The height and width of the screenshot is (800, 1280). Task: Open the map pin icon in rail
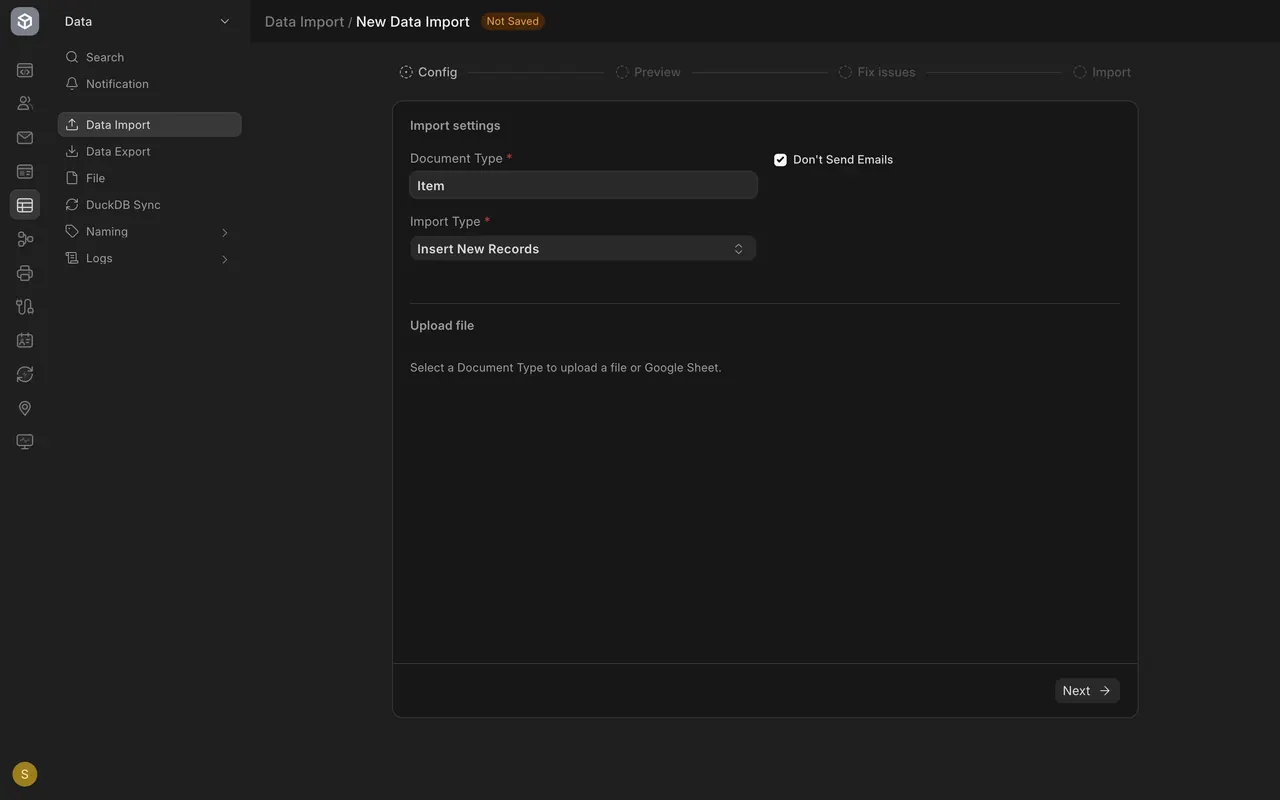pos(25,408)
